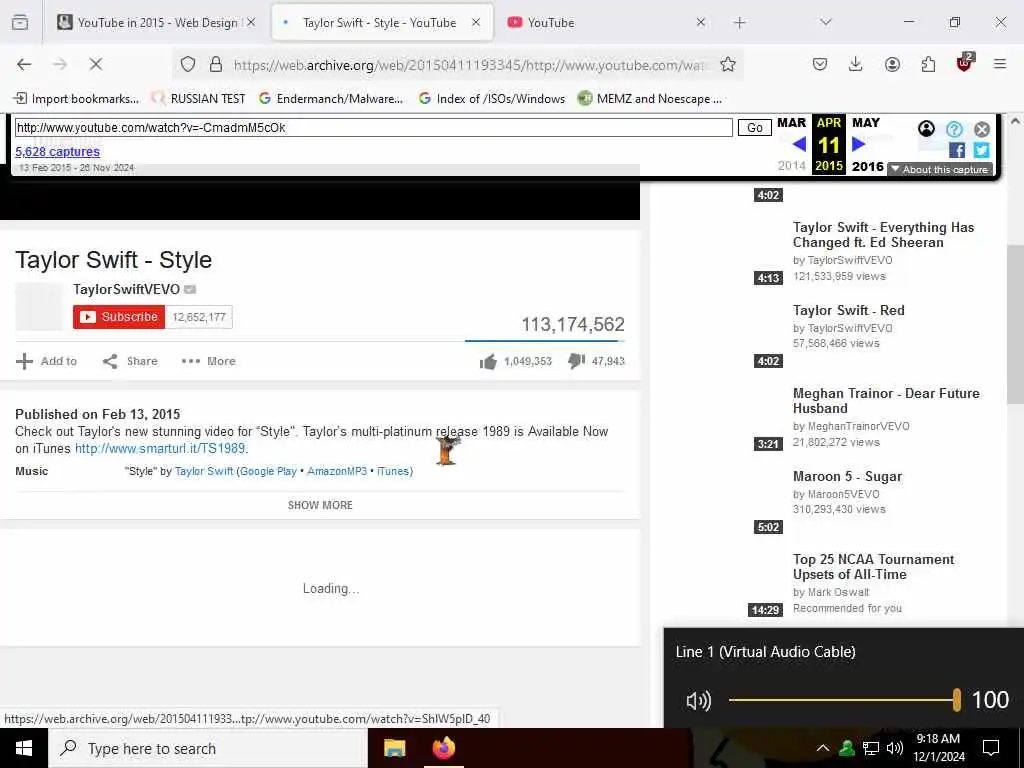The height and width of the screenshot is (768, 1024).
Task: Close the Wayback Machine toolbar
Action: click(982, 129)
